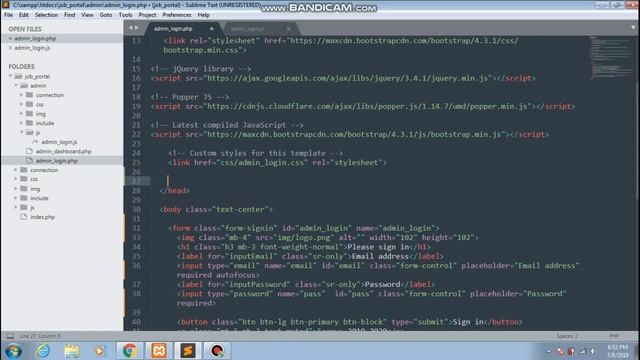Click the job_portal folder icon
640x360 pixels.
[18, 76]
